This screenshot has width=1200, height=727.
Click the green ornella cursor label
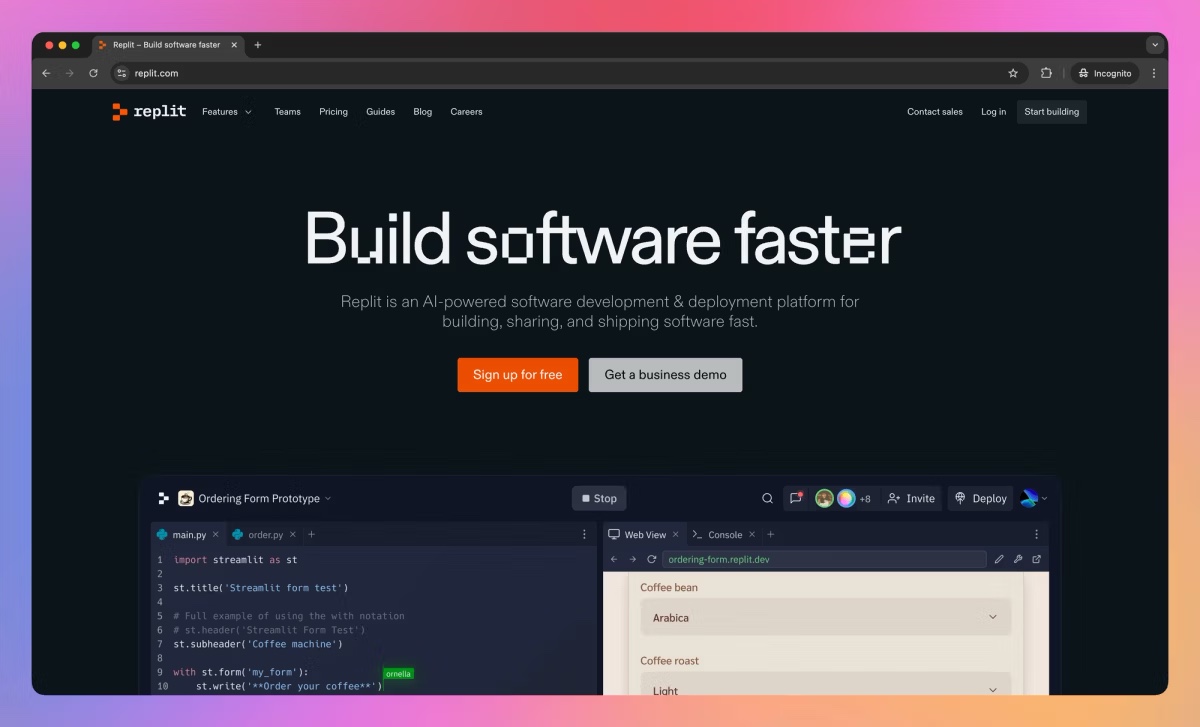coord(398,674)
